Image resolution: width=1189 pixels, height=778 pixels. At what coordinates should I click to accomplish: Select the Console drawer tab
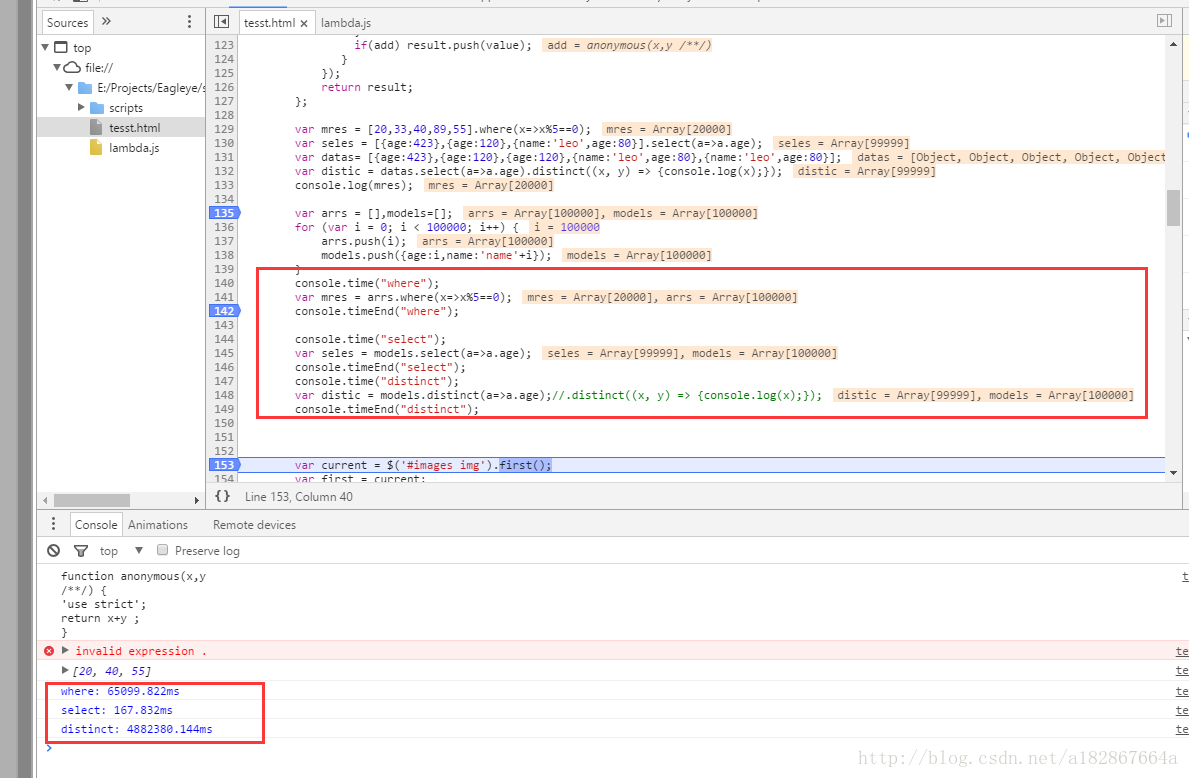coord(96,525)
